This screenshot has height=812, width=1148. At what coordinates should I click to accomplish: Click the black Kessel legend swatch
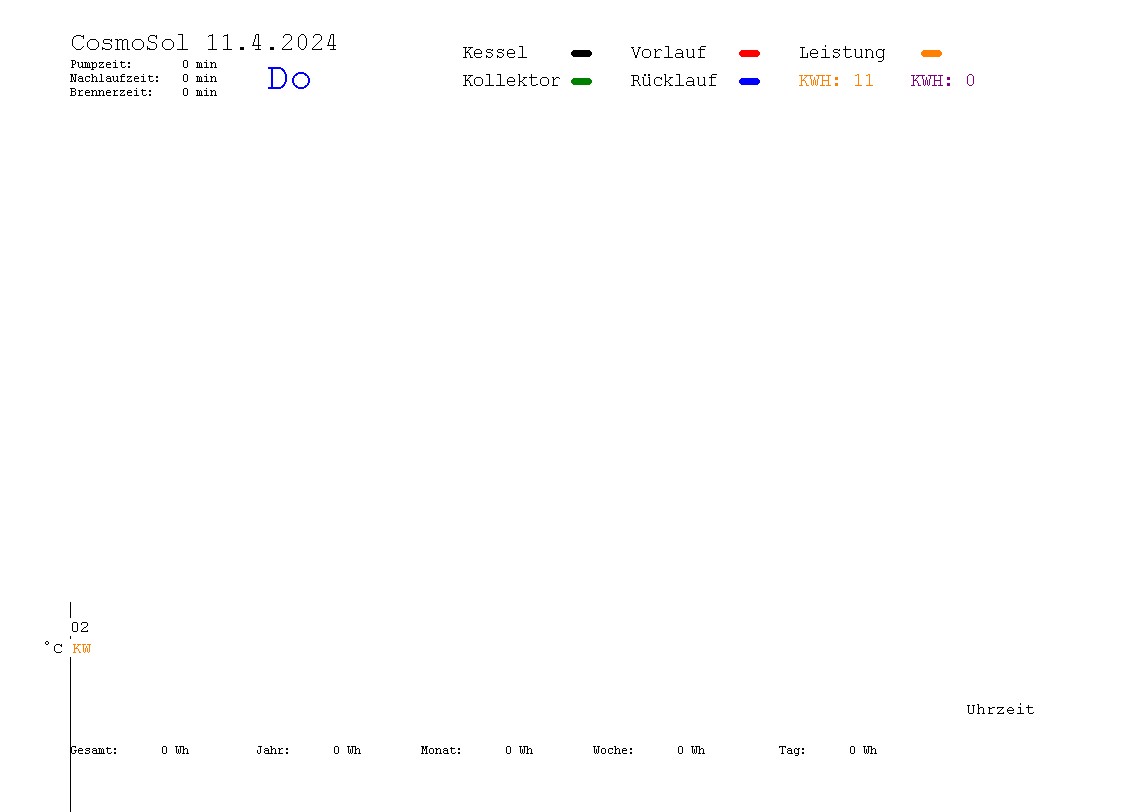click(x=581, y=53)
